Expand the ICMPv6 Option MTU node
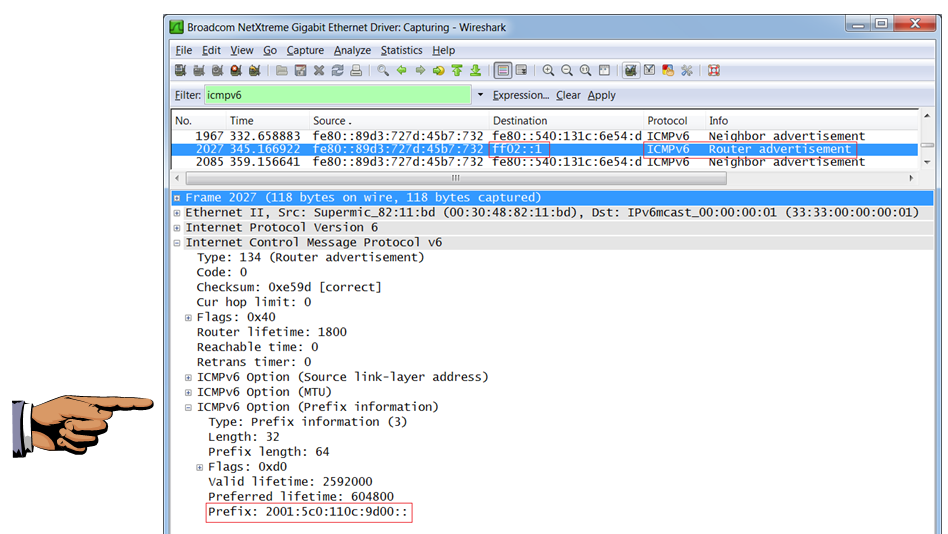 click(x=189, y=392)
